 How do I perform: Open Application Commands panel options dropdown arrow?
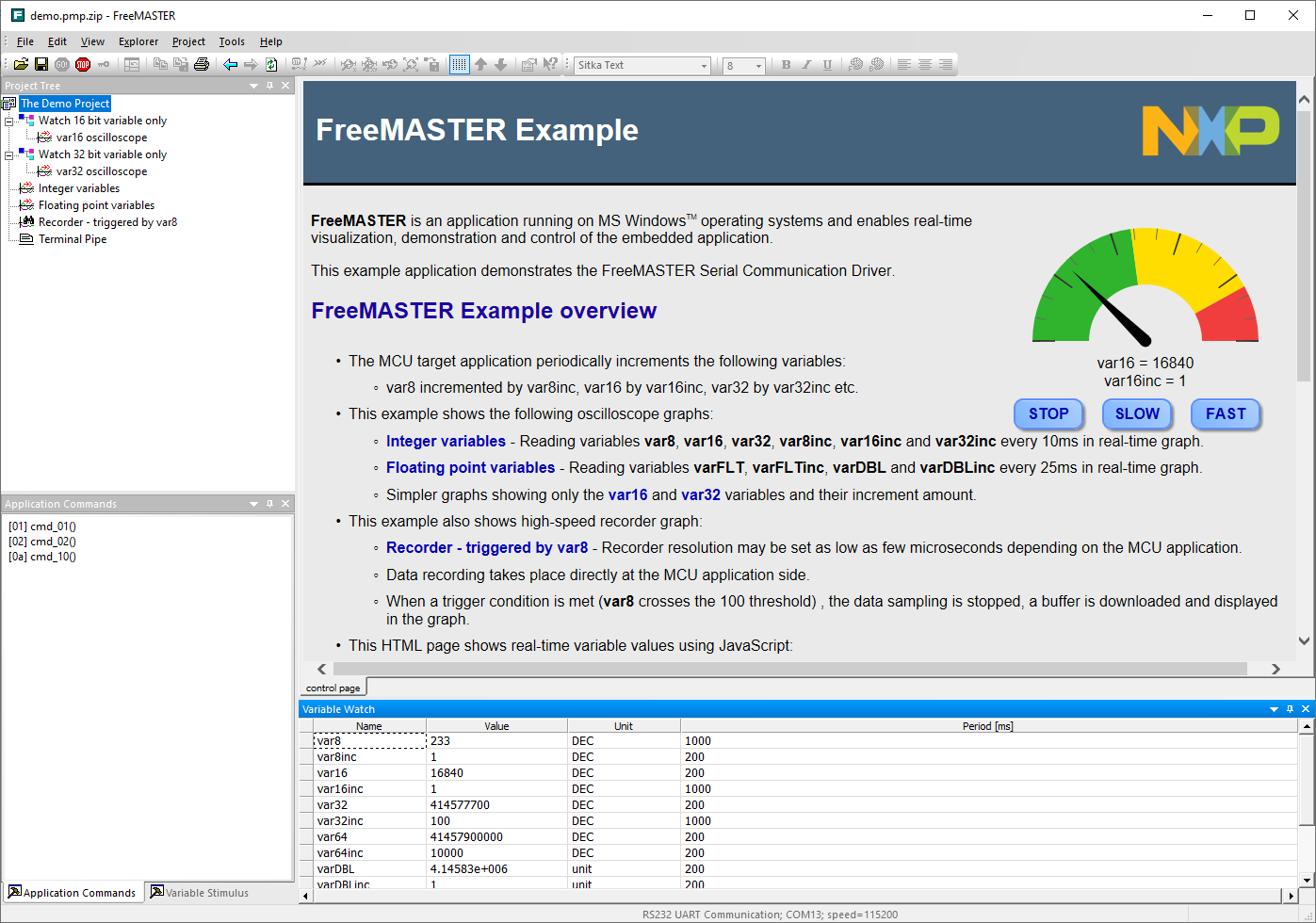[253, 504]
